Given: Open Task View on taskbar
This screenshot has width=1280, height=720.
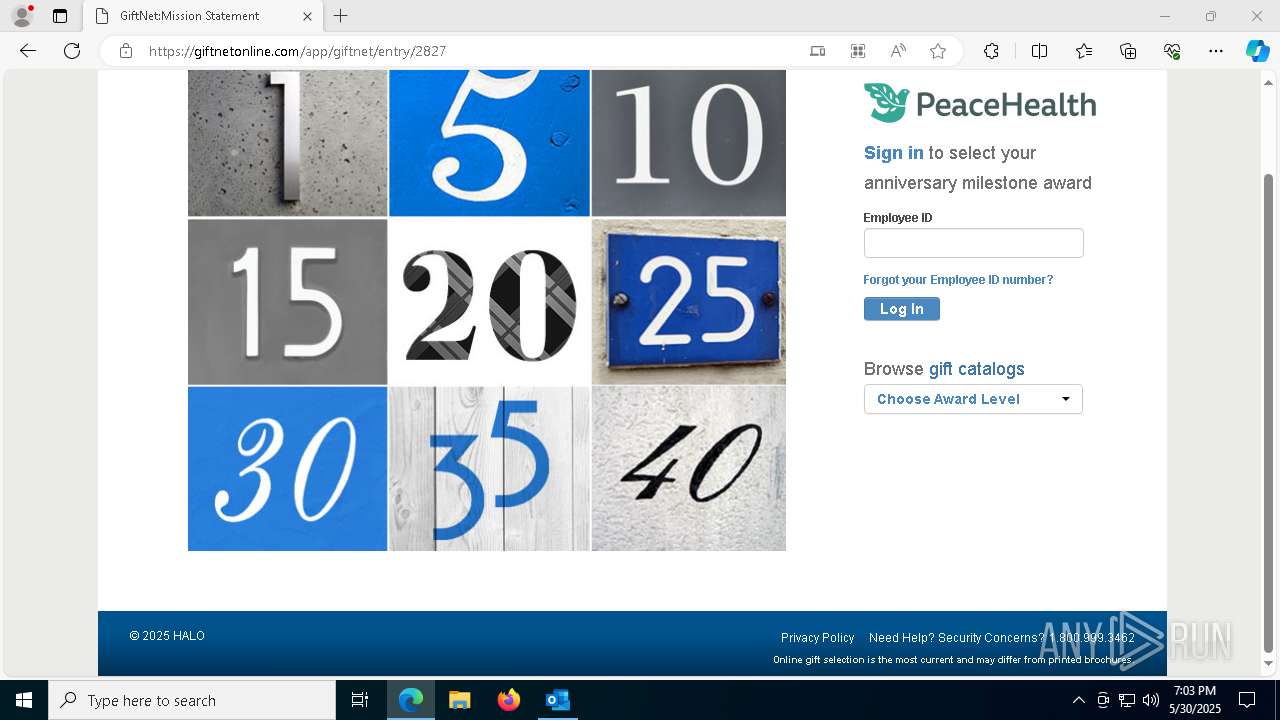Looking at the screenshot, I should [x=360, y=700].
